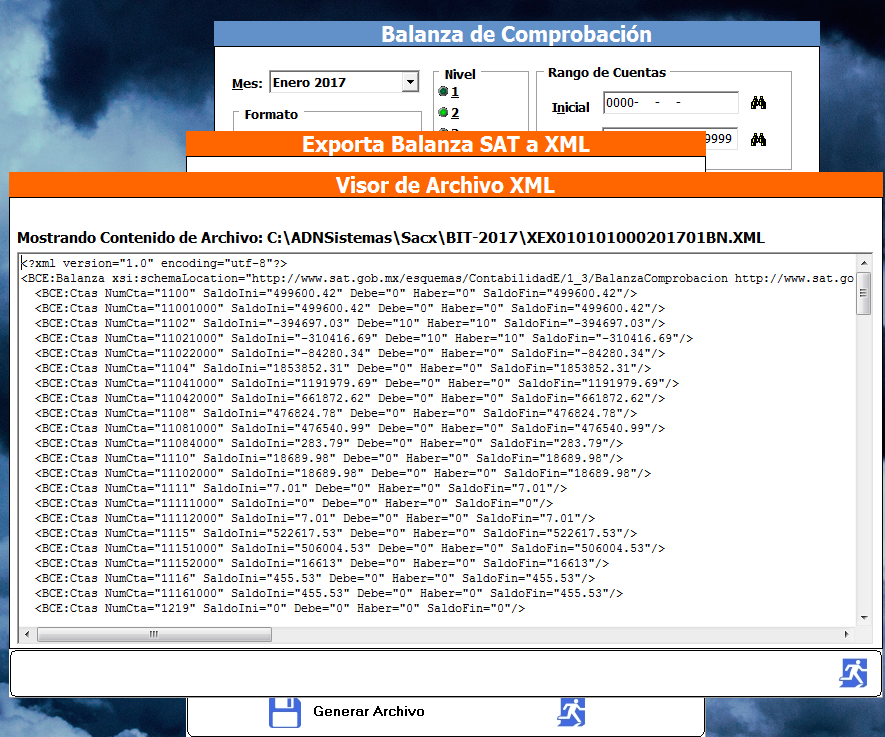Click the line with NumCta="11112000"

315,518
